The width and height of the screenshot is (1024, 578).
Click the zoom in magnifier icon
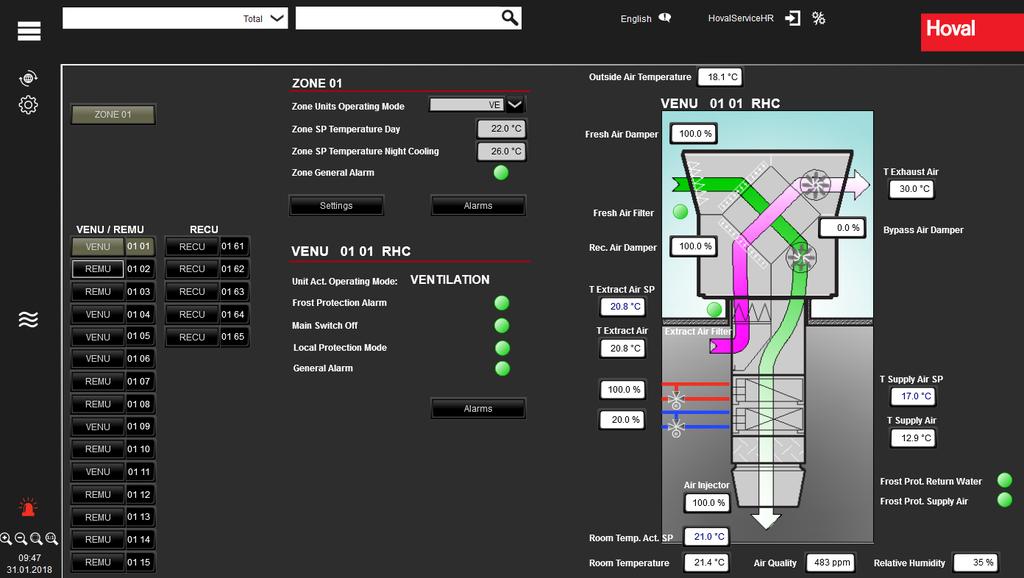(6, 539)
